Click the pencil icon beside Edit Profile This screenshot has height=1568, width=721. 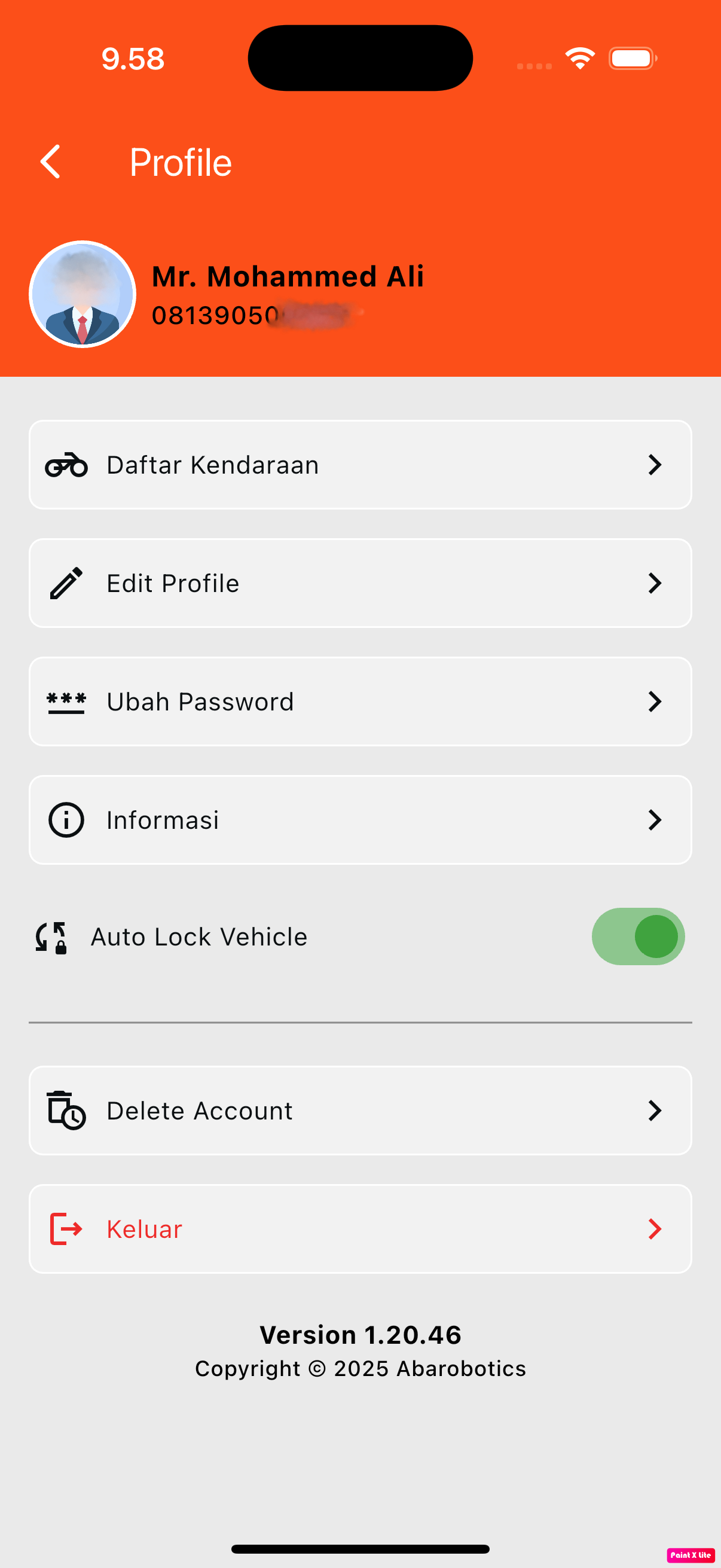click(66, 583)
